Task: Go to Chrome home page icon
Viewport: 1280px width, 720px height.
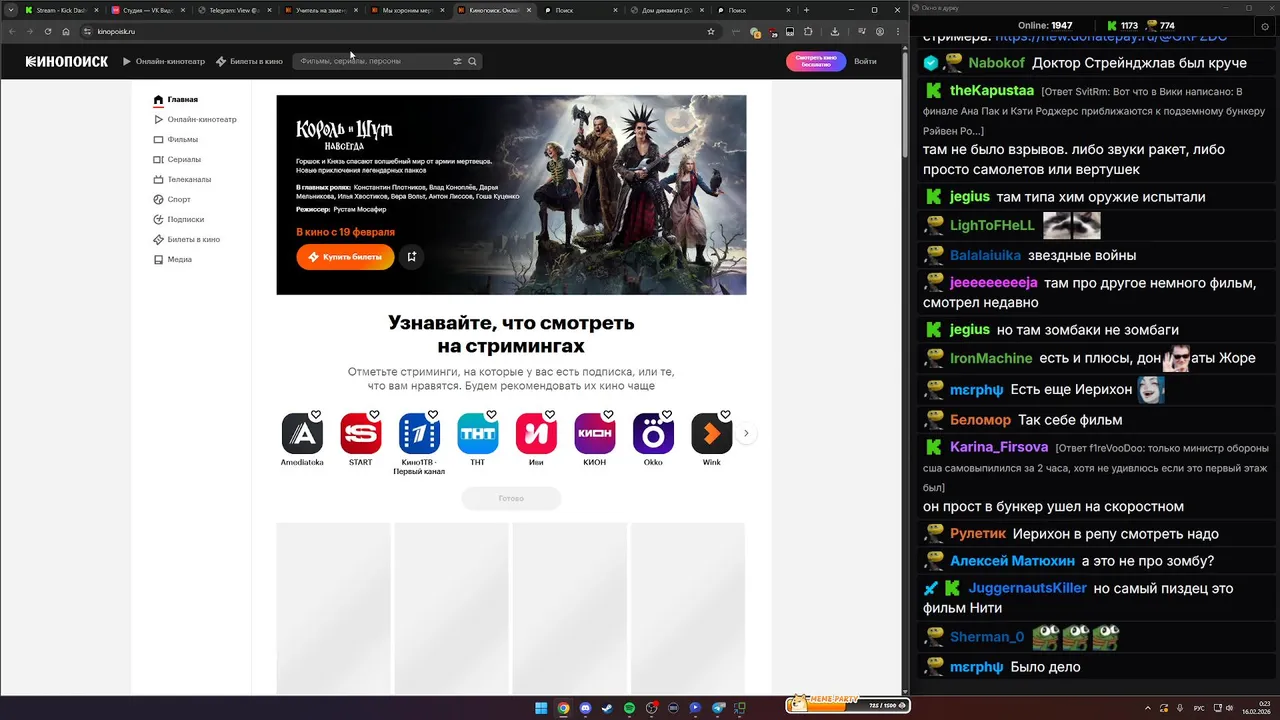Action: click(x=66, y=32)
